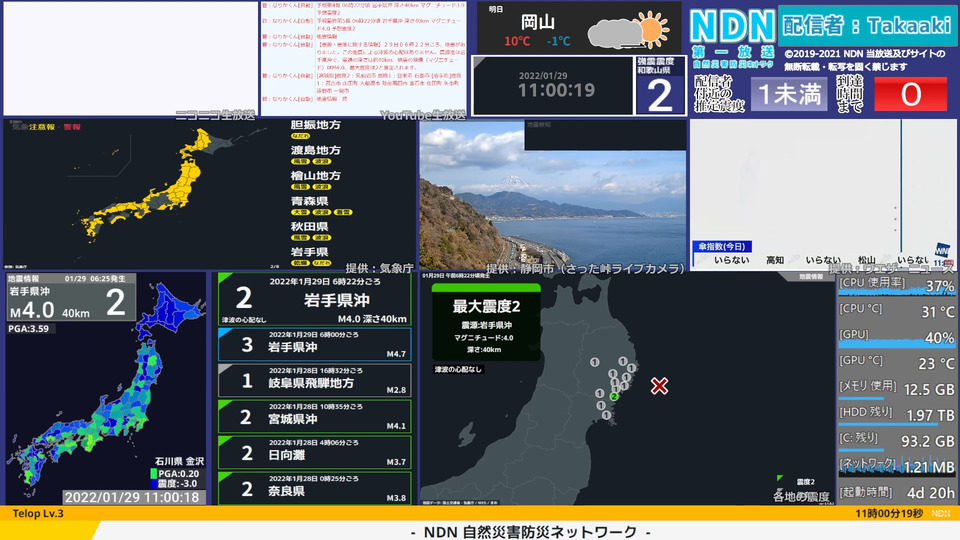Viewport: 960px width, 540px height.
Task: Click the 岡山 city name in the weather panel
Action: click(538, 23)
